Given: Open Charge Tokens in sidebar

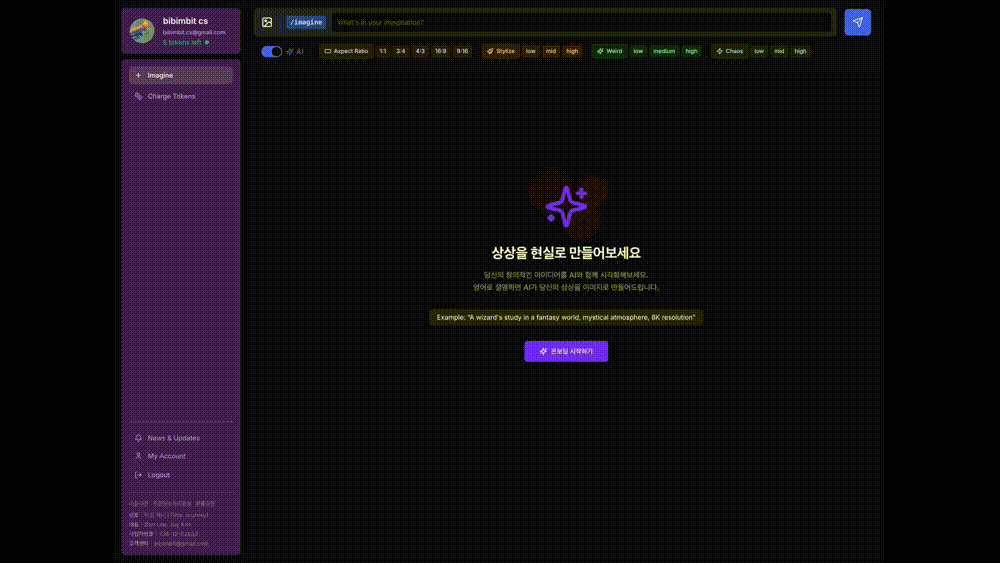Looking at the screenshot, I should point(181,96).
